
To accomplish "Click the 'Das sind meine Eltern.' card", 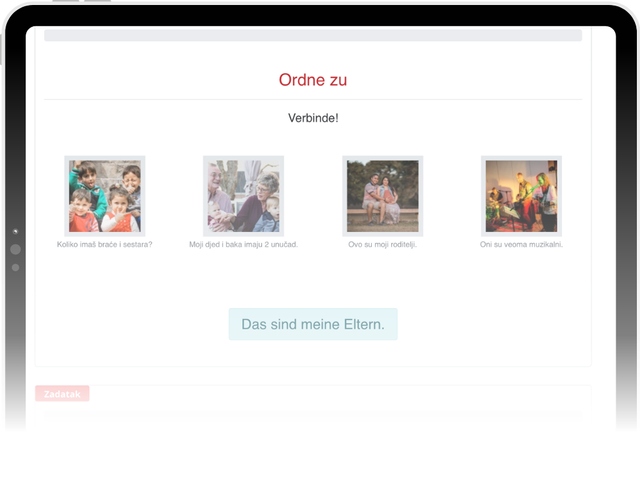I will (313, 324).
